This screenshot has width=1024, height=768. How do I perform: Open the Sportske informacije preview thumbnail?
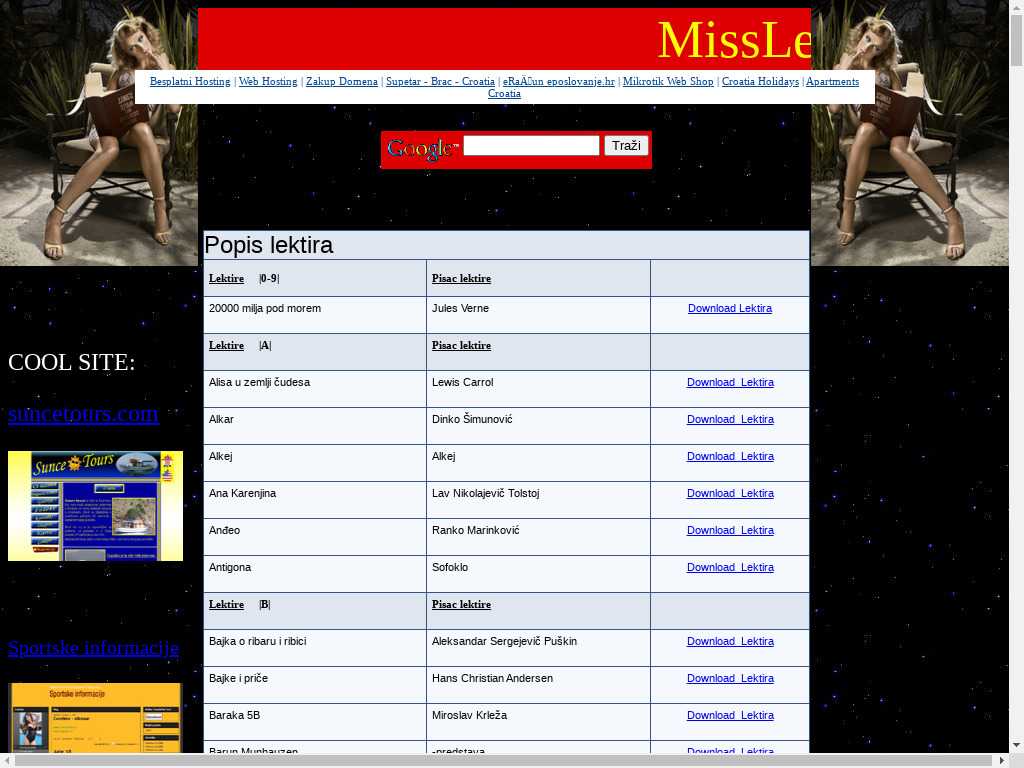tap(95, 717)
